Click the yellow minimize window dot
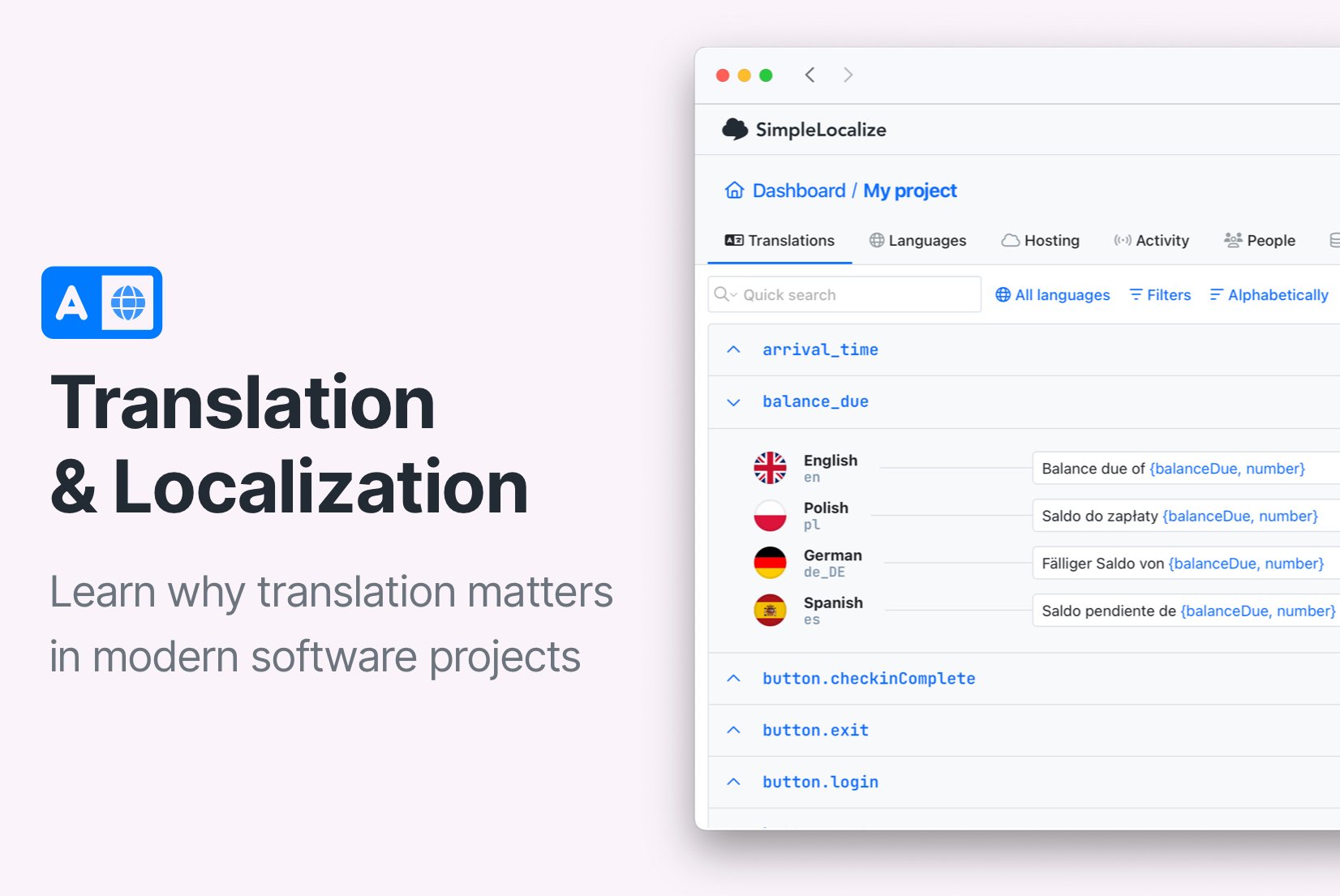Screen dimensions: 1340x896 (744, 75)
